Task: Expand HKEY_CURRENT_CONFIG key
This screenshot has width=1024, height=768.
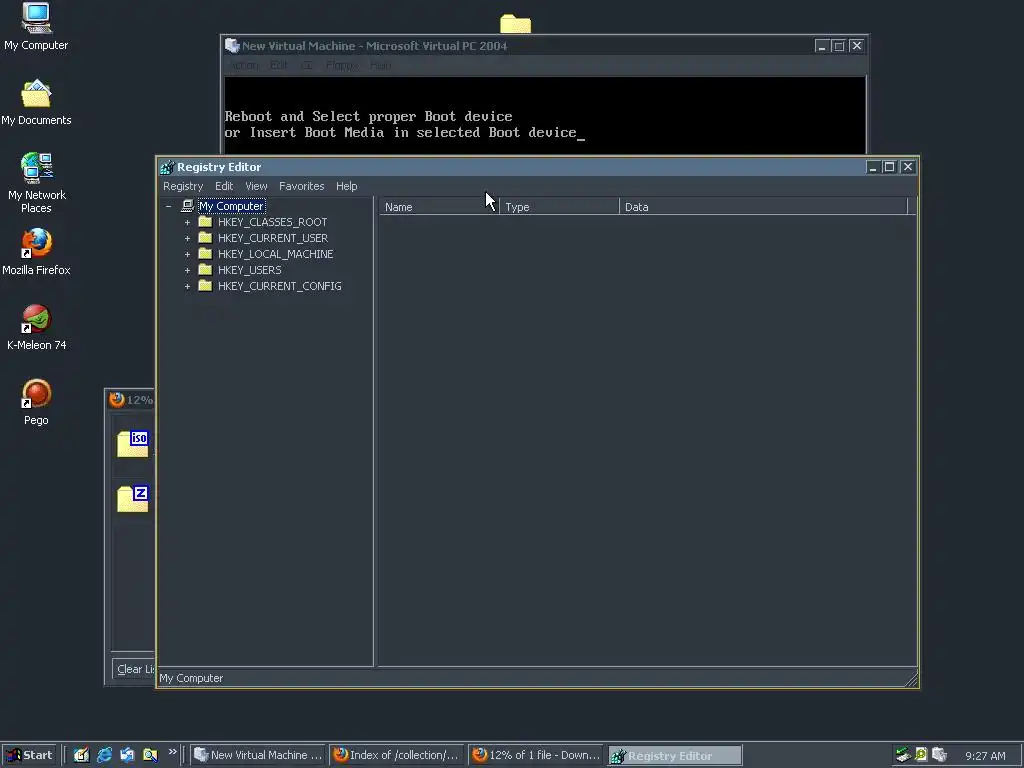Action: pos(187,287)
